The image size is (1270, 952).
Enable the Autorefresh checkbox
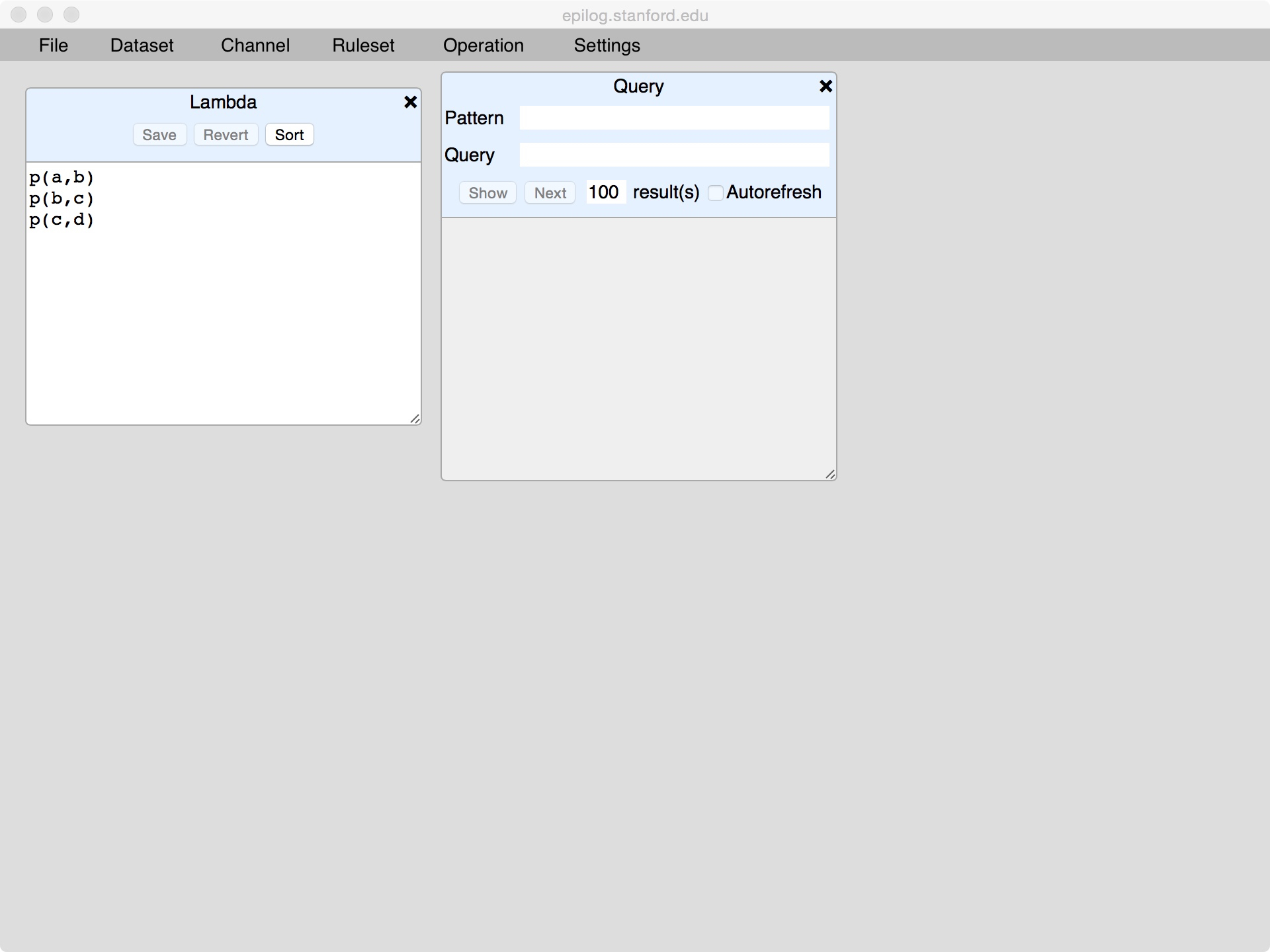[715, 193]
